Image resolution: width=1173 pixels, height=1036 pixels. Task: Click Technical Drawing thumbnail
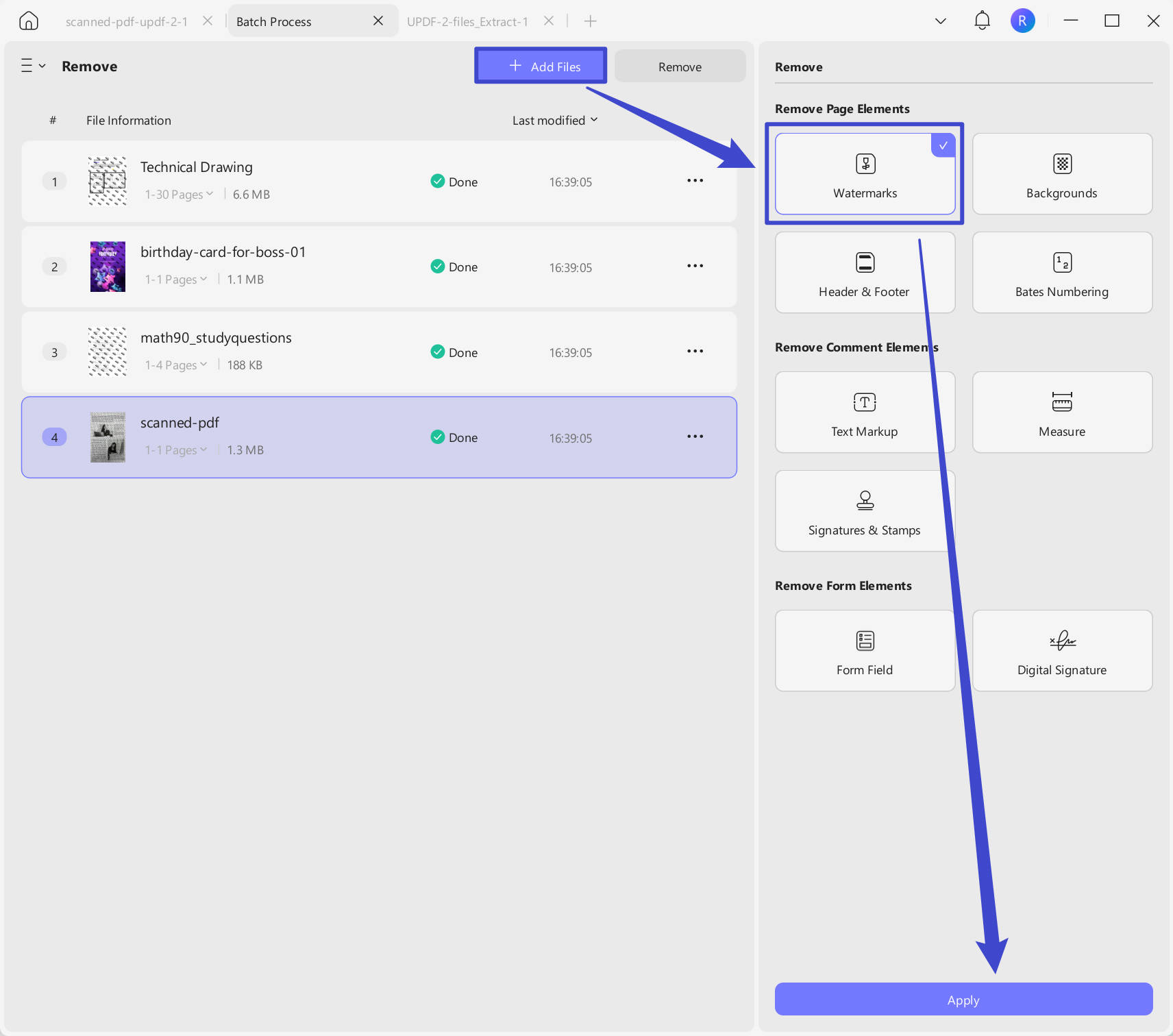click(x=108, y=181)
